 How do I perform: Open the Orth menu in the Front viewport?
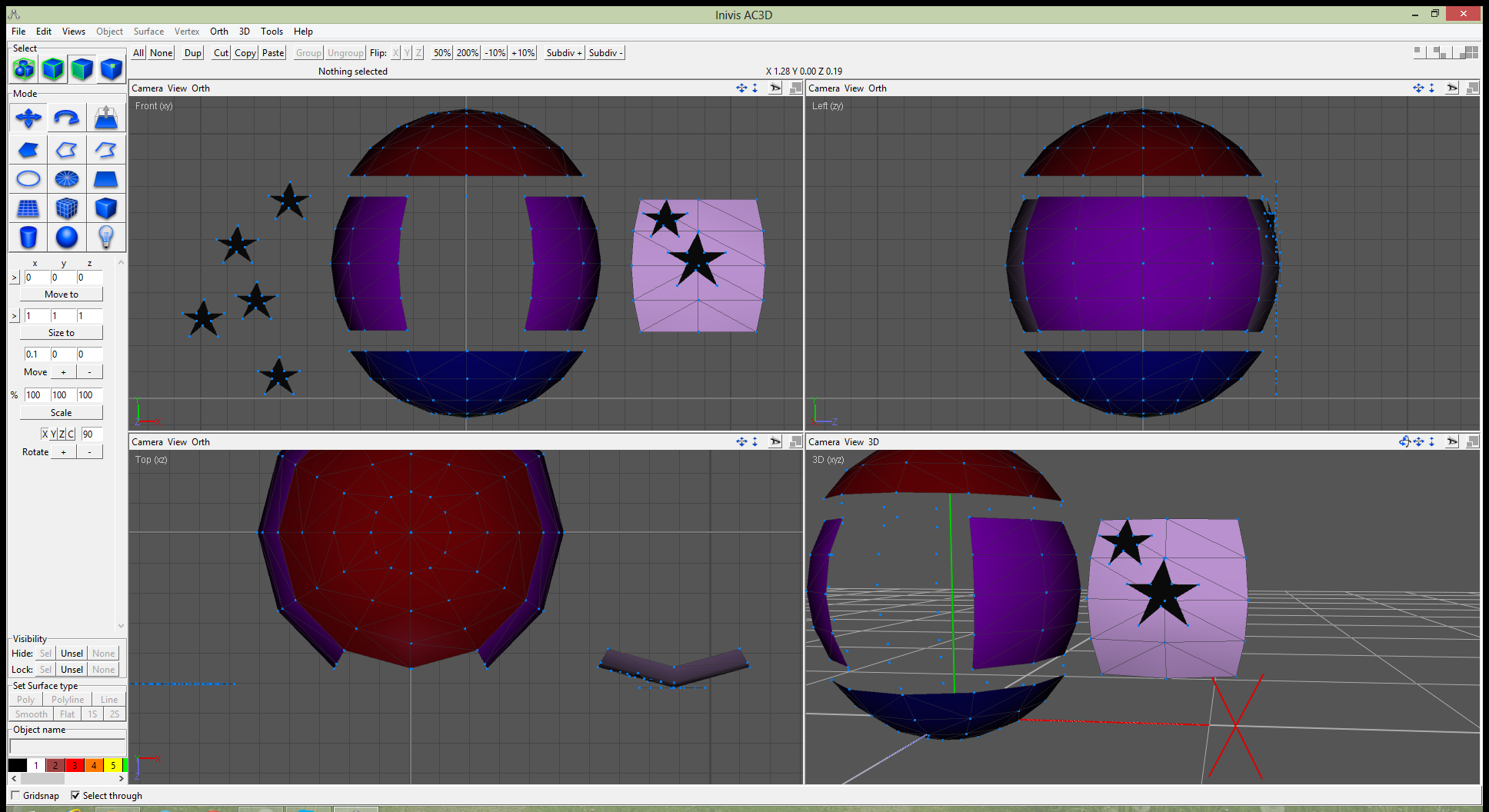click(200, 88)
